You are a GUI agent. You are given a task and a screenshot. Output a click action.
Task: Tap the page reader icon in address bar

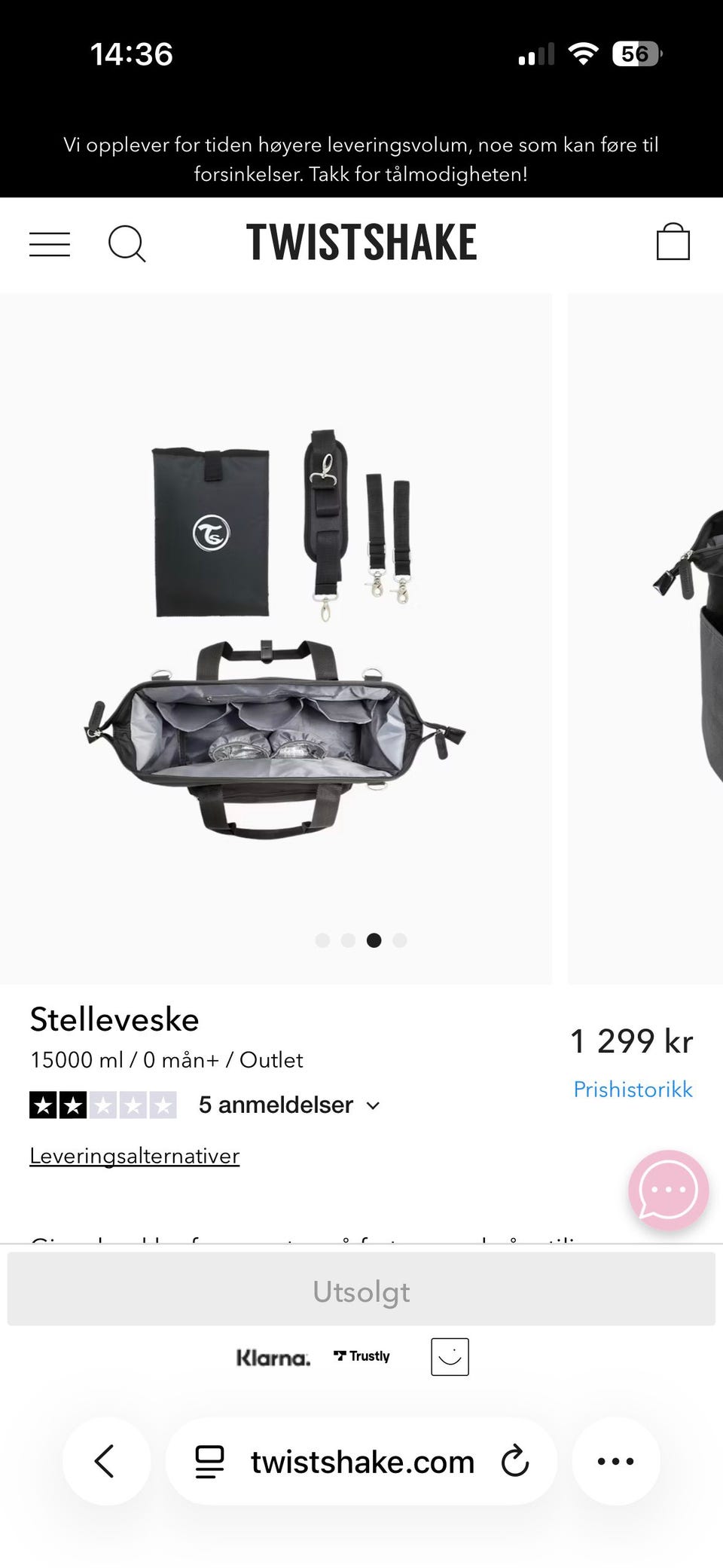point(209,1461)
